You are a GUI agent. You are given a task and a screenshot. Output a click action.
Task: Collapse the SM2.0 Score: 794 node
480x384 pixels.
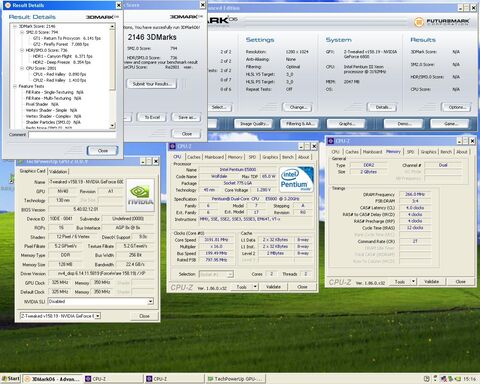tap(22, 32)
